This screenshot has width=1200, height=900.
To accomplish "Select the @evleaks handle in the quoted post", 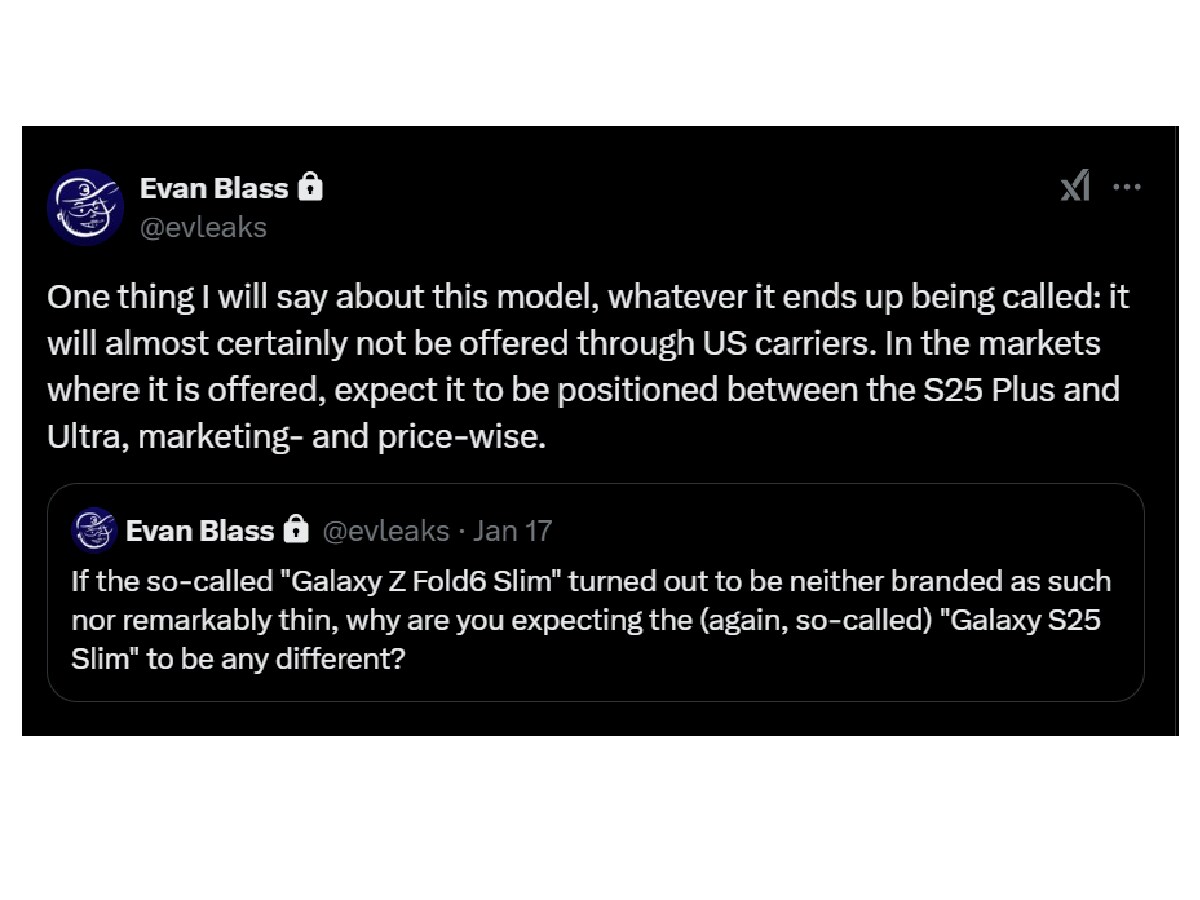I will coord(385,530).
